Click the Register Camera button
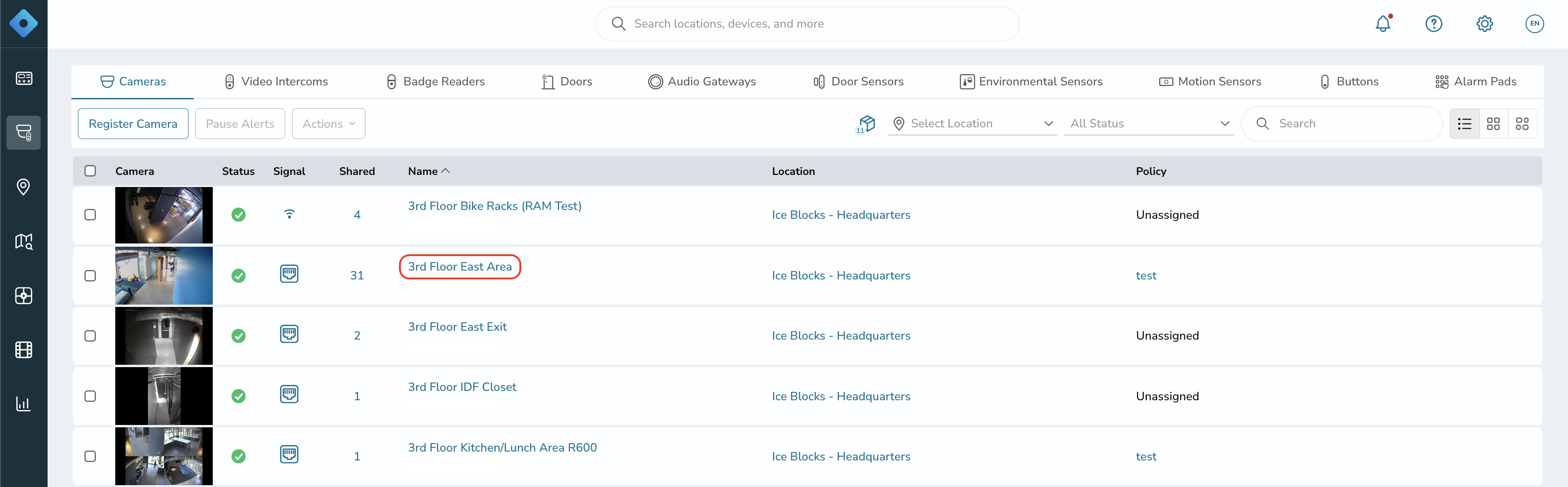This screenshot has height=487, width=1568. [x=133, y=123]
